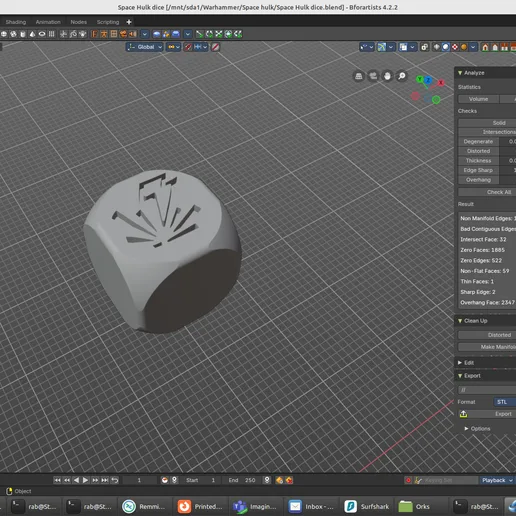The height and width of the screenshot is (516, 516).
Task: Open Surfshark from the taskbar
Action: coord(367,506)
